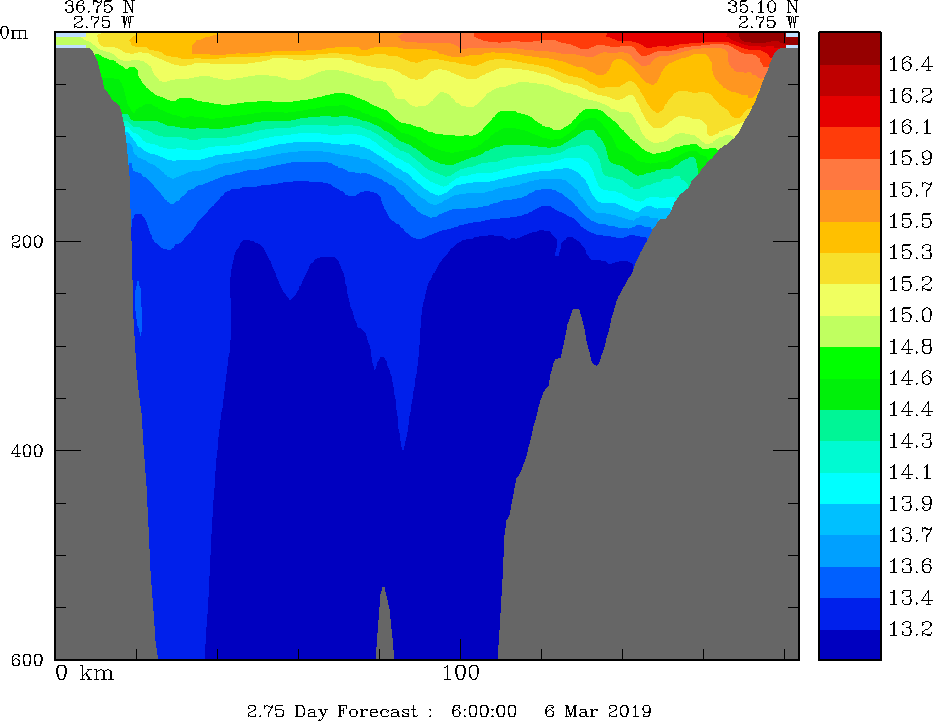Pick the orange-red swatch between 15.9 and 16.1
Image resolution: width=933 pixels, height=721 pixels.
850,143
